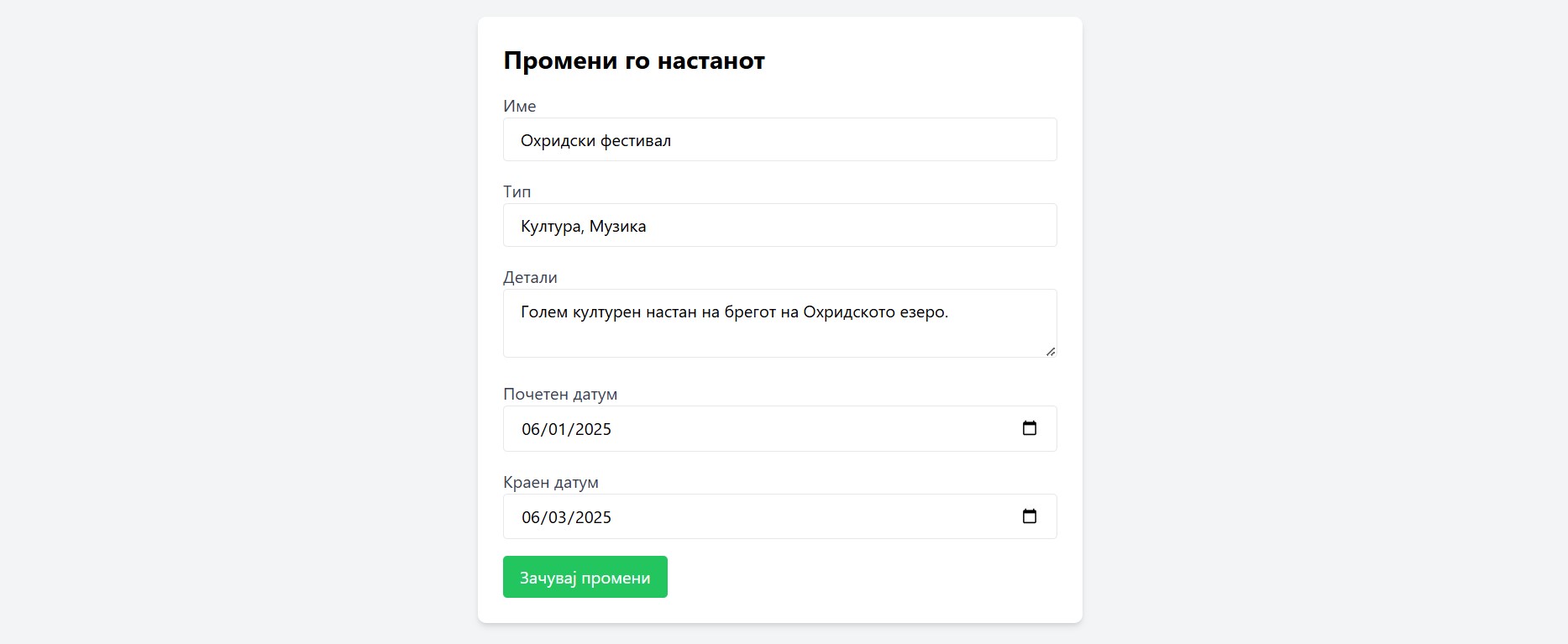Open the calendar picker for Почетен датум

1029,429
